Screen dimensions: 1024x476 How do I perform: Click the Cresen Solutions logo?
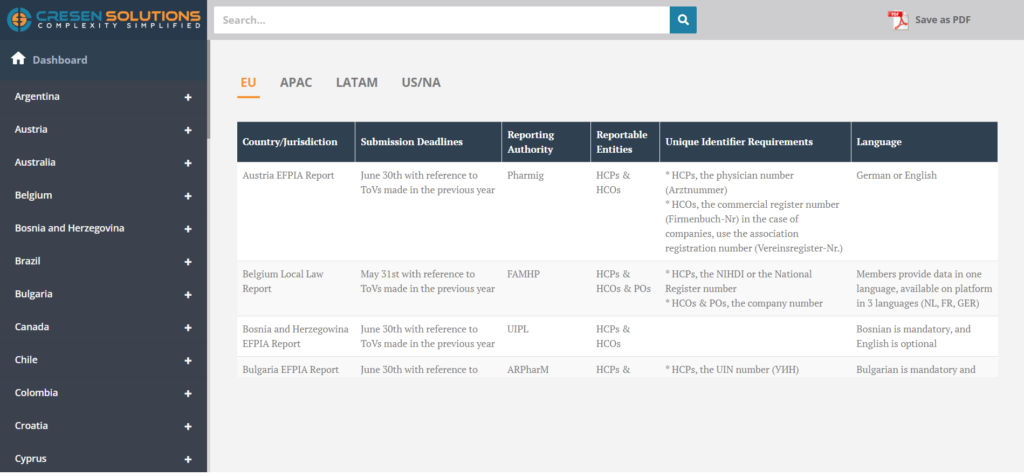click(x=104, y=18)
